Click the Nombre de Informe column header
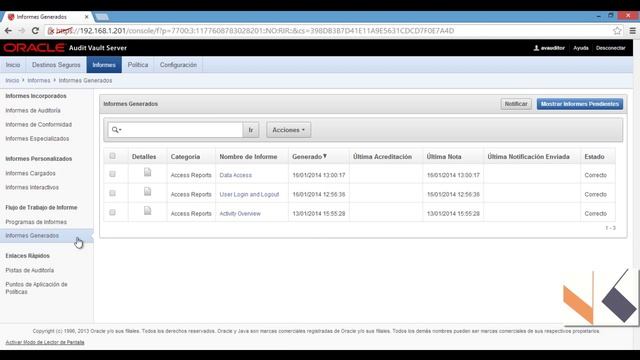 [x=248, y=157]
